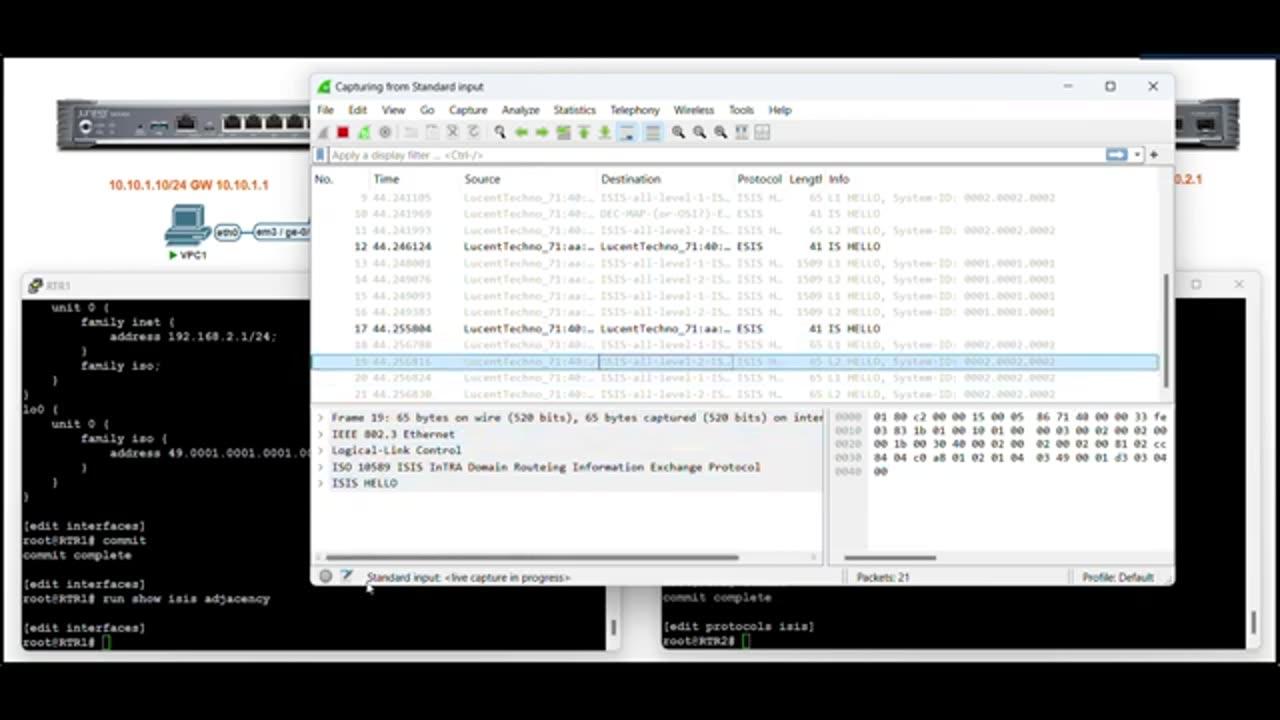Toggle auto-scroll during live capture

[x=627, y=132]
